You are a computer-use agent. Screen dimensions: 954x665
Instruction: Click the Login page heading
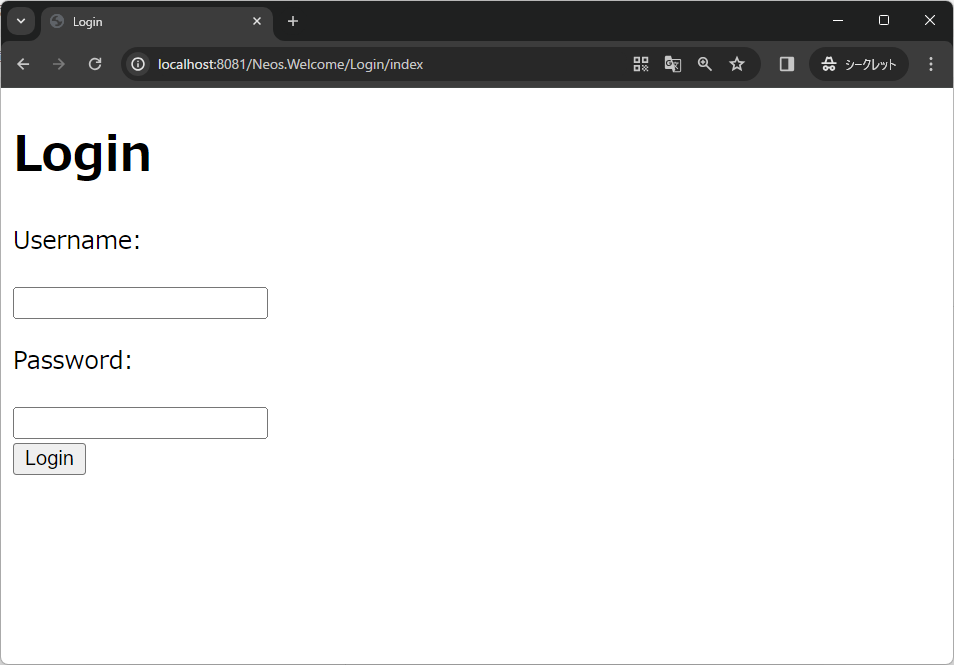click(82, 155)
